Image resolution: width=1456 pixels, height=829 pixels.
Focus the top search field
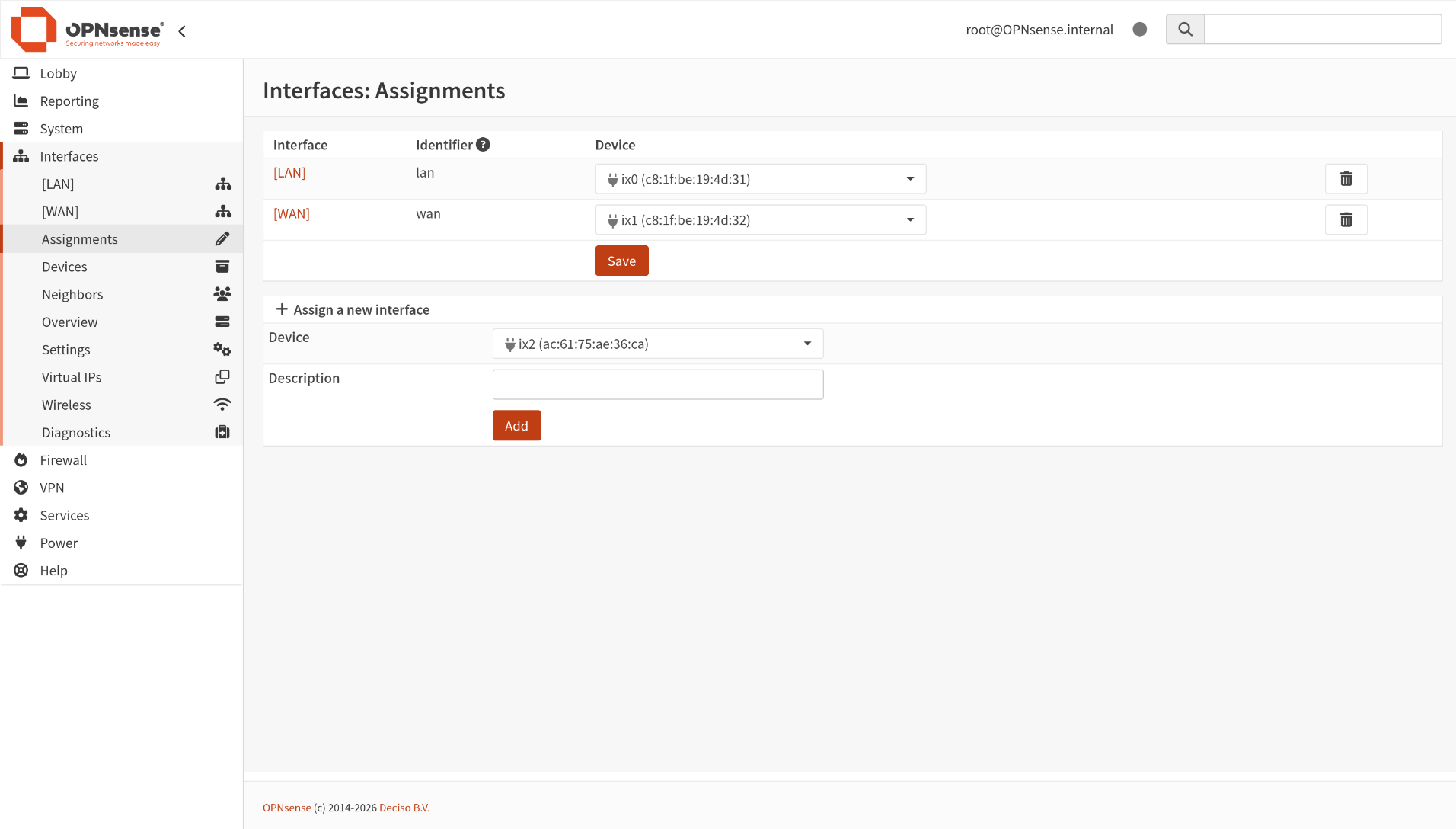coord(1322,29)
